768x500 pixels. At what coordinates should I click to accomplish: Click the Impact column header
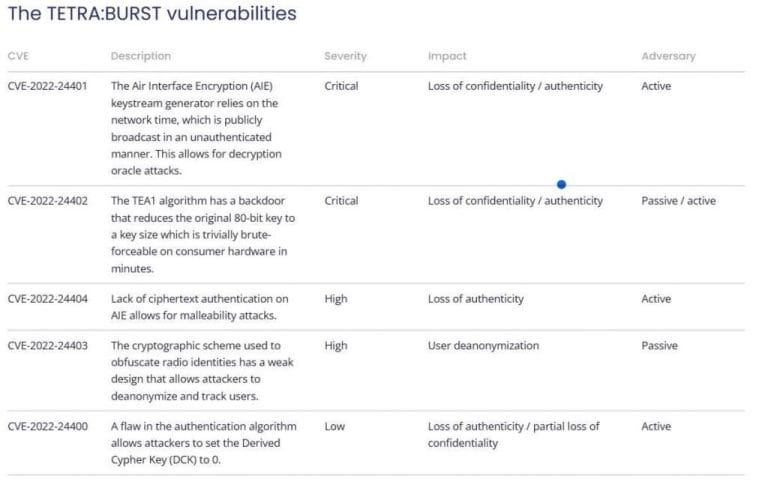pos(447,56)
